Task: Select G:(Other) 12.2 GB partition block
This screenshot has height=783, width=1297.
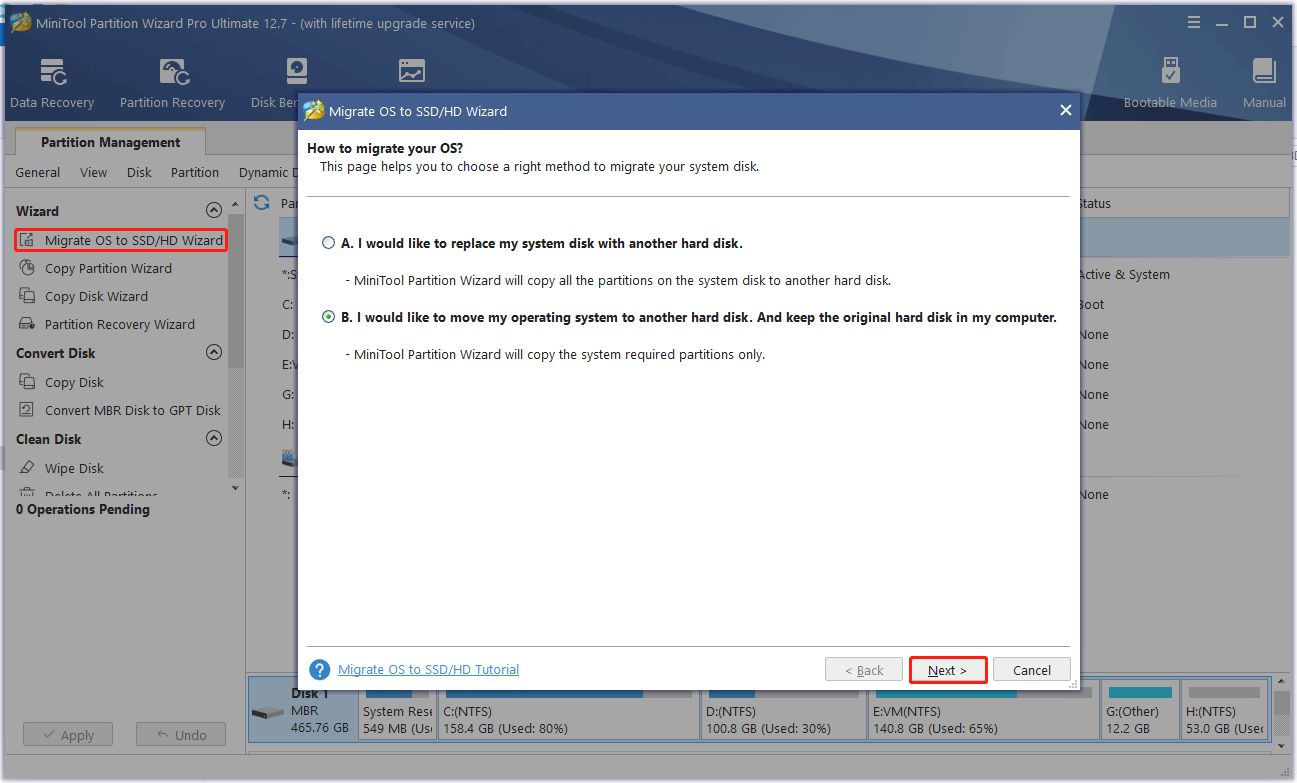Action: [x=1140, y=712]
